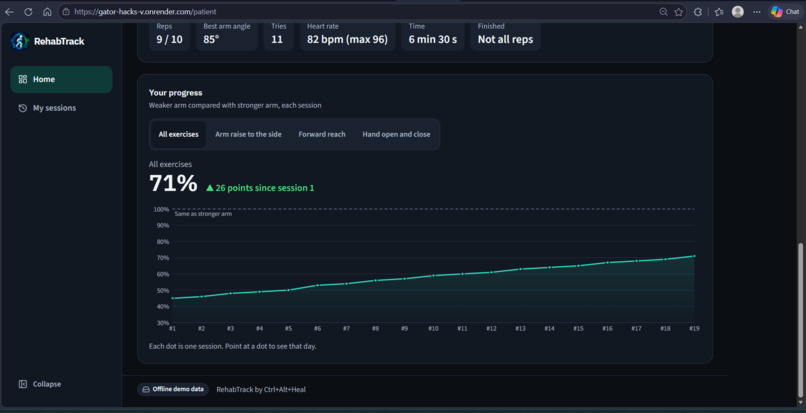This screenshot has width=806, height=413.
Task: Click the Home grid icon in sidebar
Action: click(23, 79)
